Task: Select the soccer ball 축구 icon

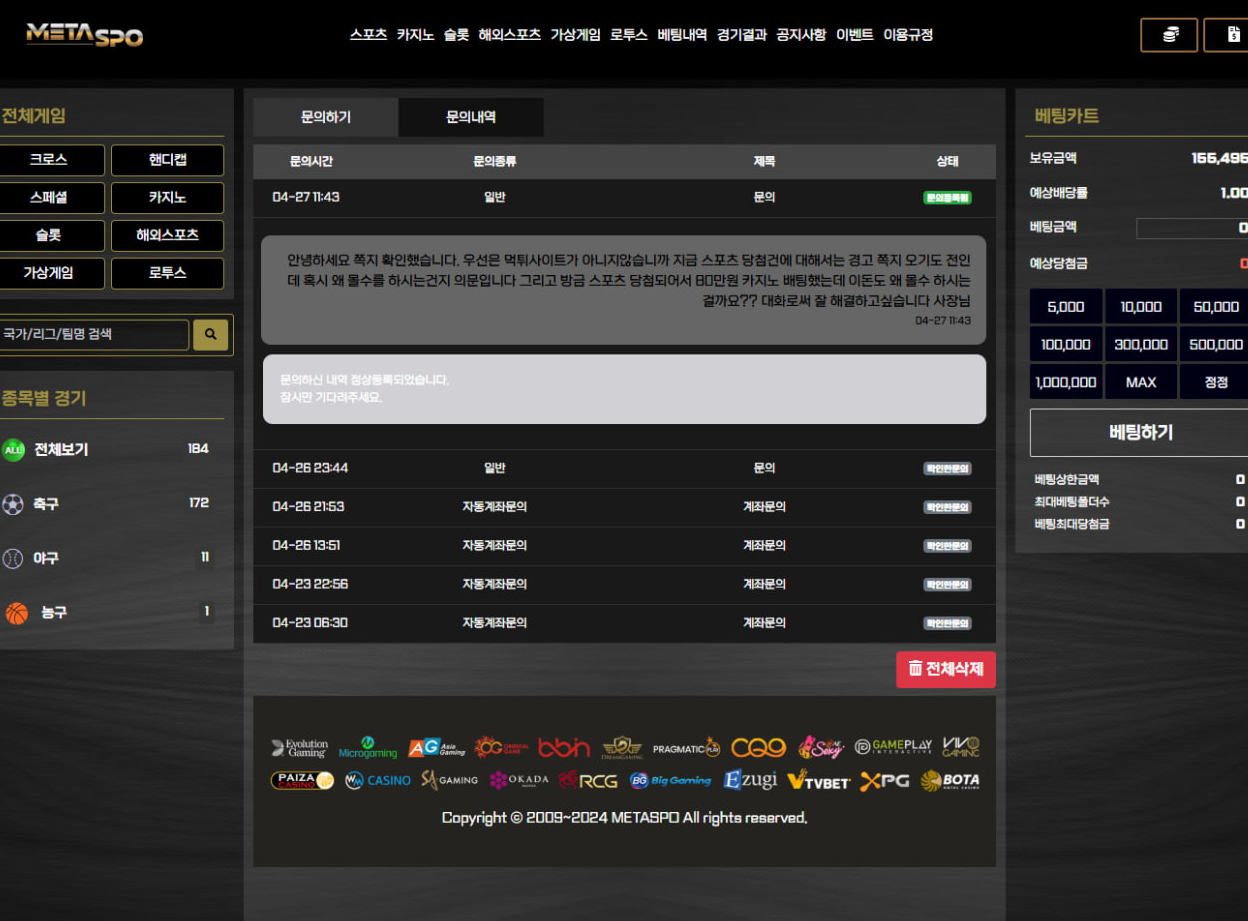Action: 13,504
